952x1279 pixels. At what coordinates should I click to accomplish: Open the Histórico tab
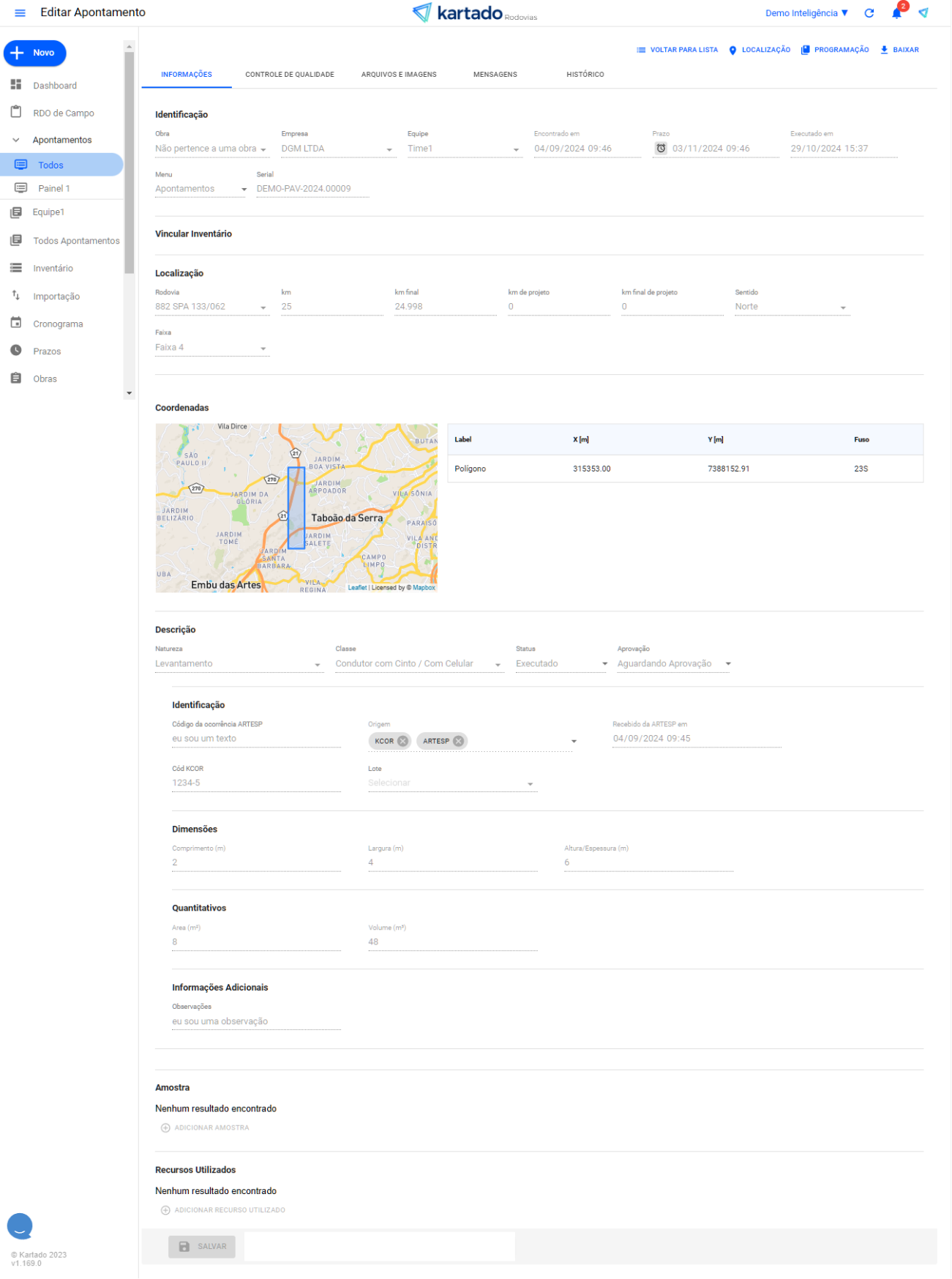click(585, 75)
